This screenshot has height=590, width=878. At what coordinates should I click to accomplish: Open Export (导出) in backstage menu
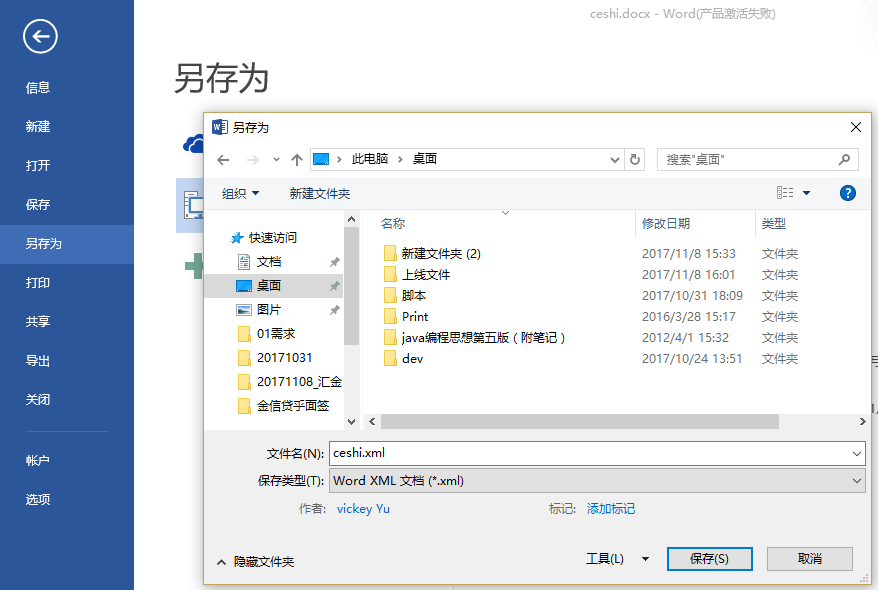38,360
